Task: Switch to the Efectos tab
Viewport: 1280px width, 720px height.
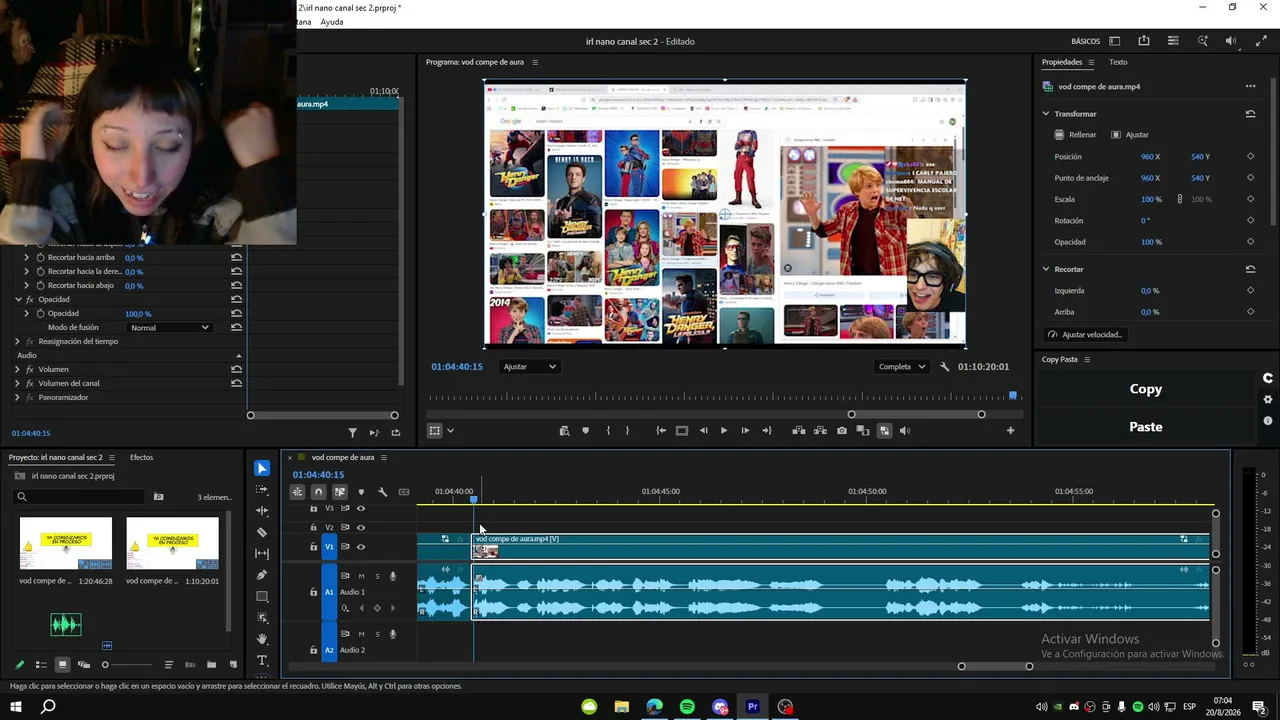Action: [x=141, y=458]
